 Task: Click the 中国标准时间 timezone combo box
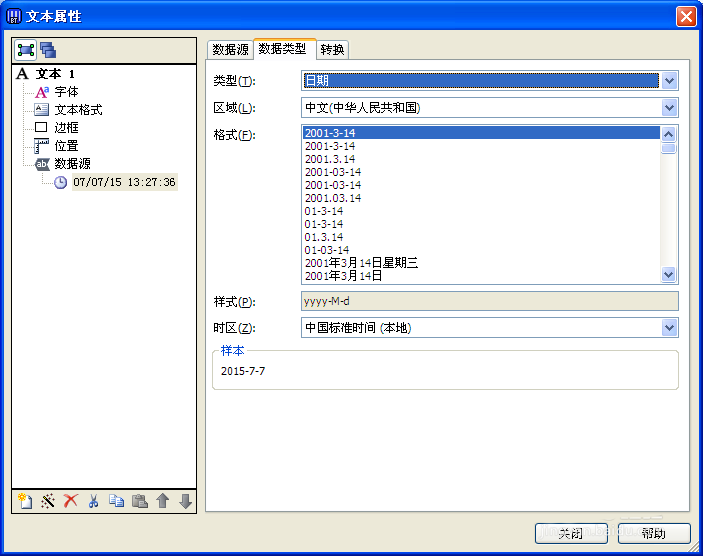coord(490,327)
